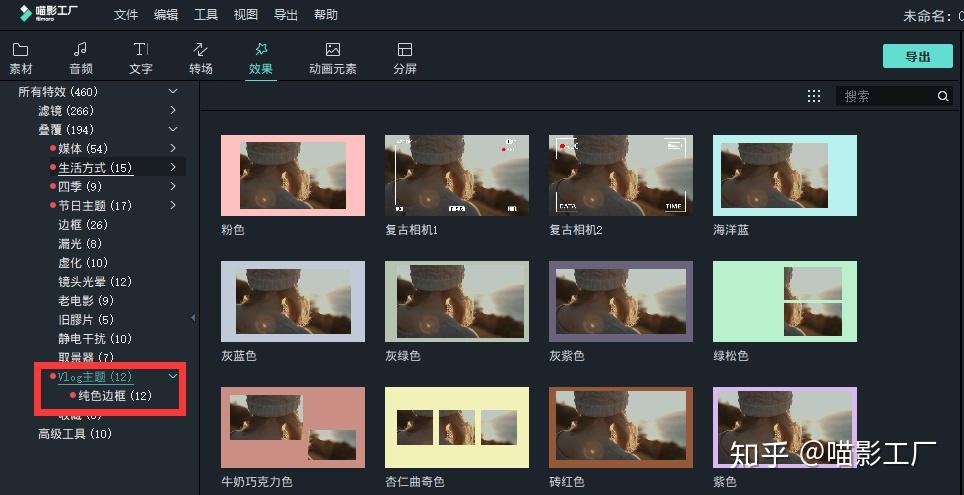Screen dimensions: 964x495
Task: Click the green 导出 export button
Action: [917, 57]
